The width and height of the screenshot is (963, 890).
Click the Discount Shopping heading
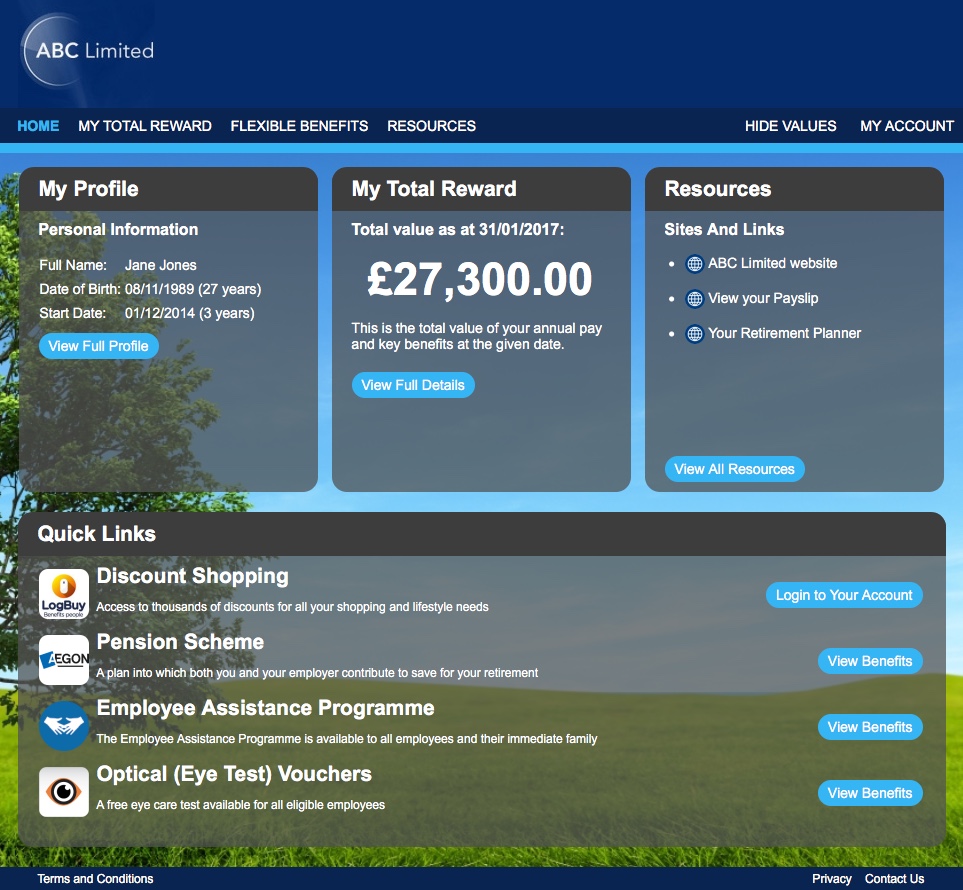coord(192,576)
